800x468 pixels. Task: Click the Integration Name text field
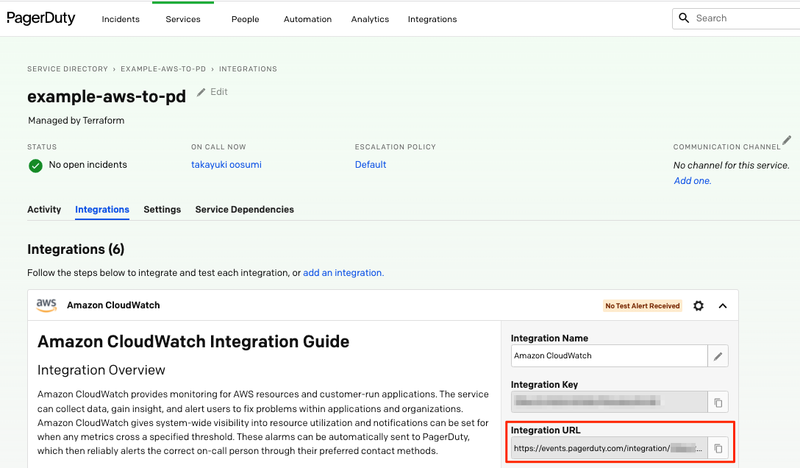point(609,356)
